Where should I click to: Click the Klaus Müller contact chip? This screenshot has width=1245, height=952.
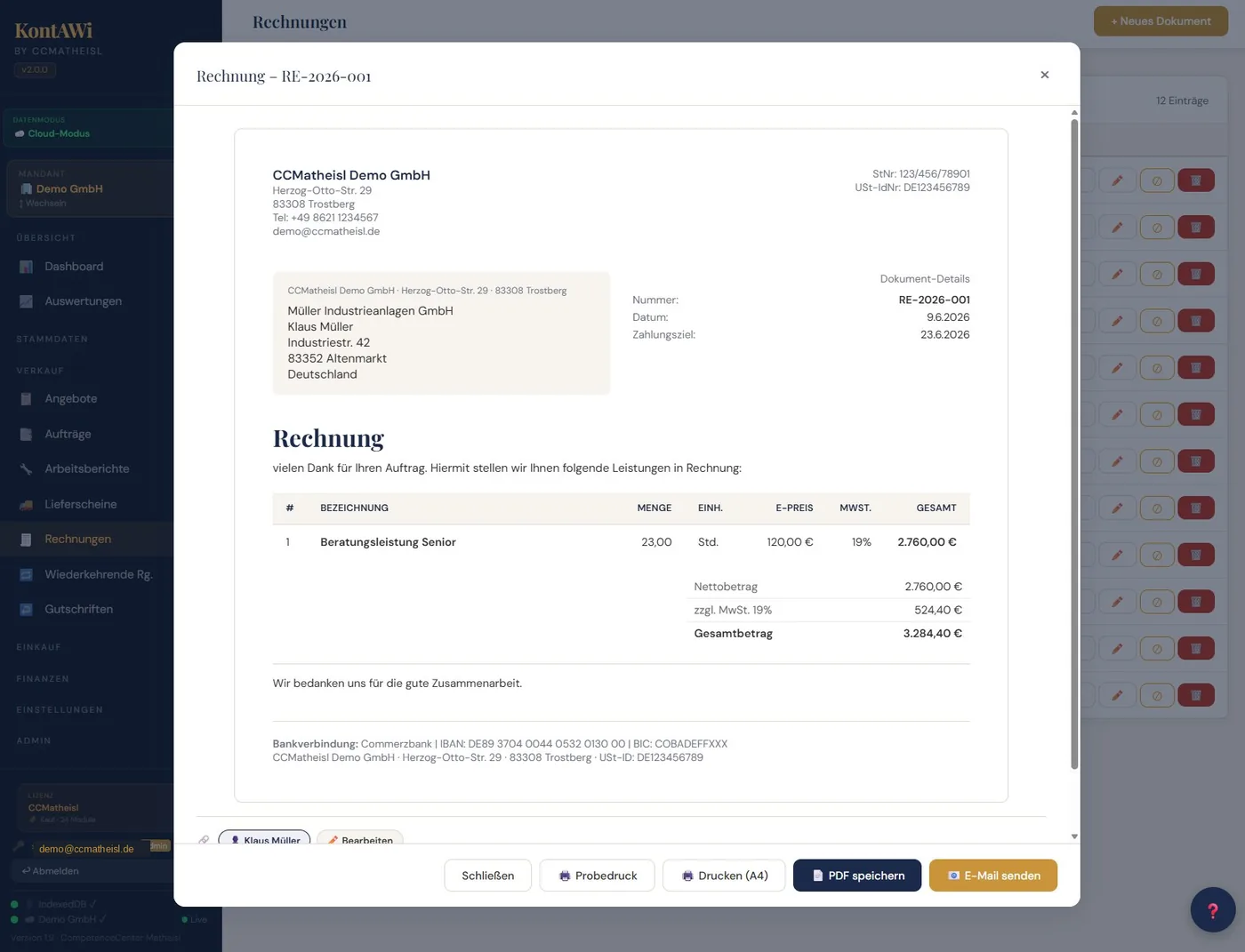pyautogui.click(x=265, y=838)
